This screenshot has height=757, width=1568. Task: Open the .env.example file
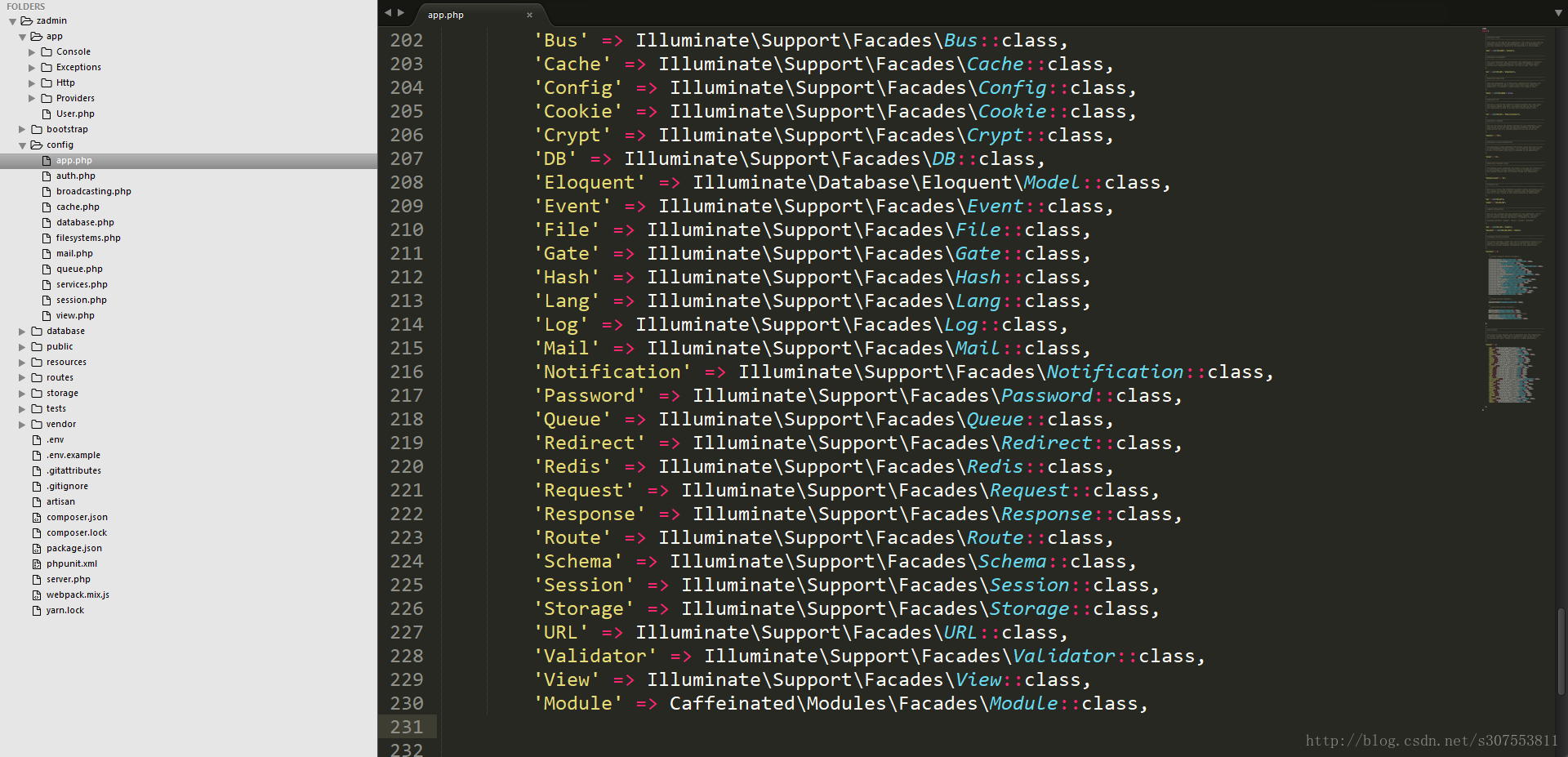pyautogui.click(x=73, y=456)
